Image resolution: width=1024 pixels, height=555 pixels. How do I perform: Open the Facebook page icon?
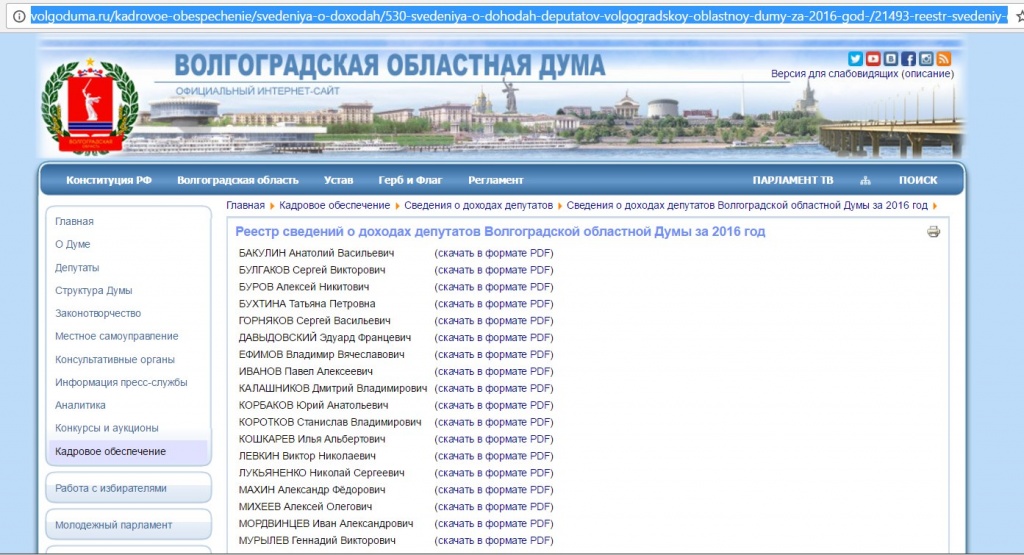click(908, 59)
